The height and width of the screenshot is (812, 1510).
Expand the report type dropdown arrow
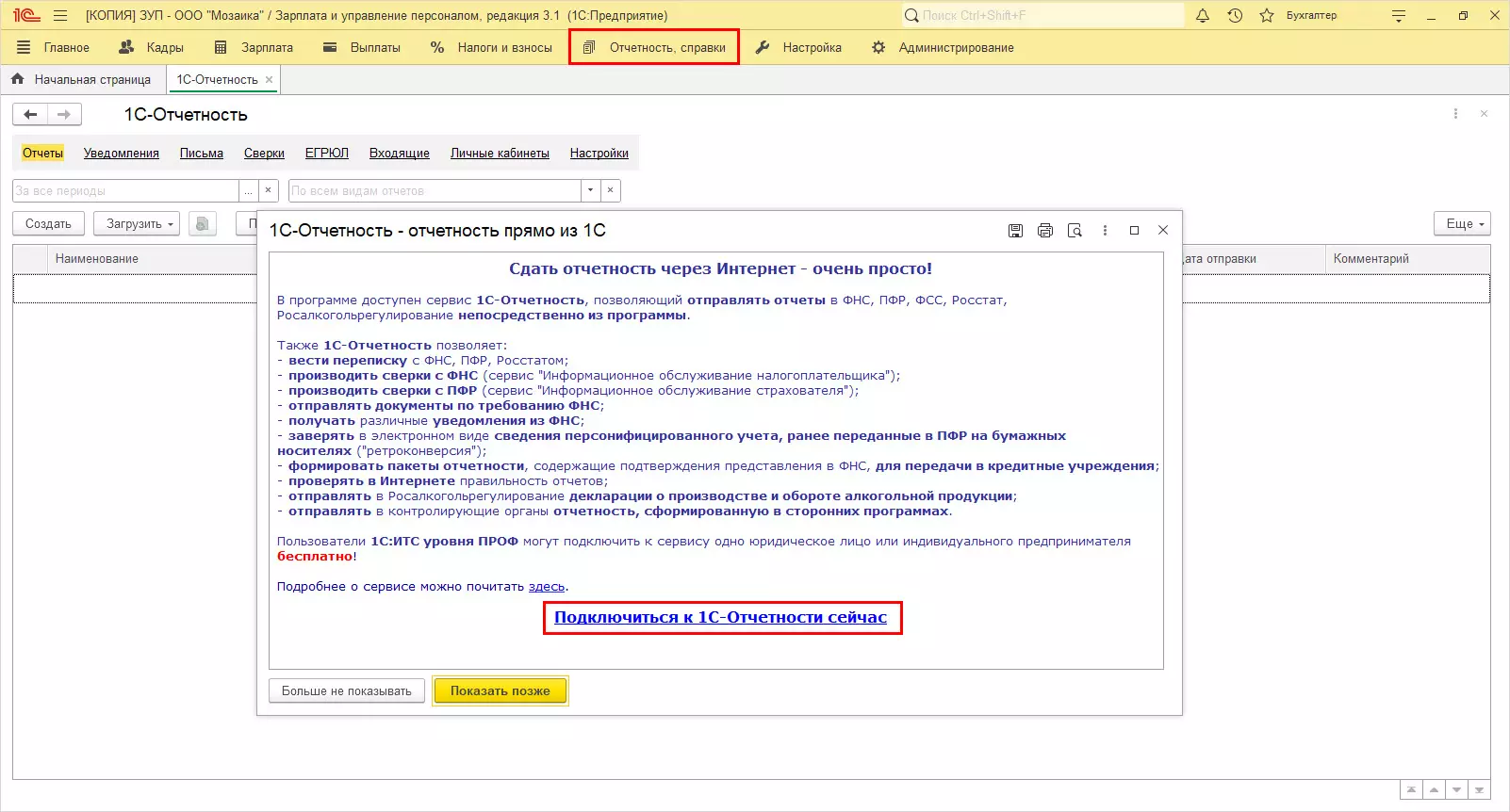click(591, 190)
